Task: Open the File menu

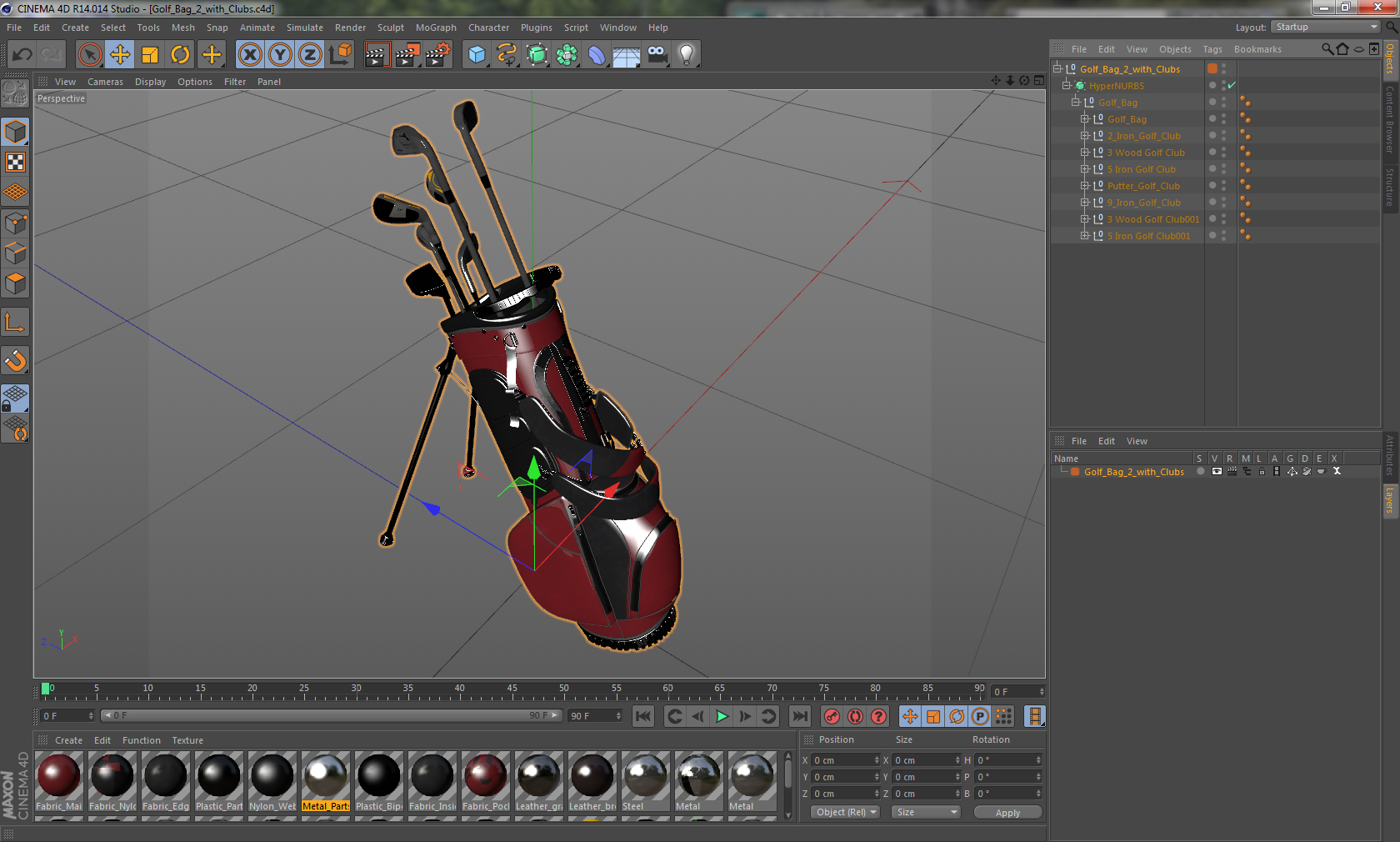Action: 14,28
